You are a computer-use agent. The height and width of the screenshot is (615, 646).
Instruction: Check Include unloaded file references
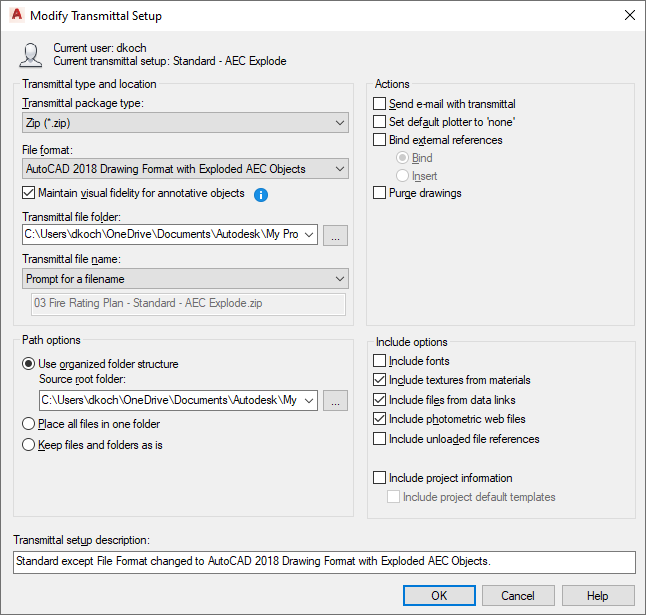point(379,439)
